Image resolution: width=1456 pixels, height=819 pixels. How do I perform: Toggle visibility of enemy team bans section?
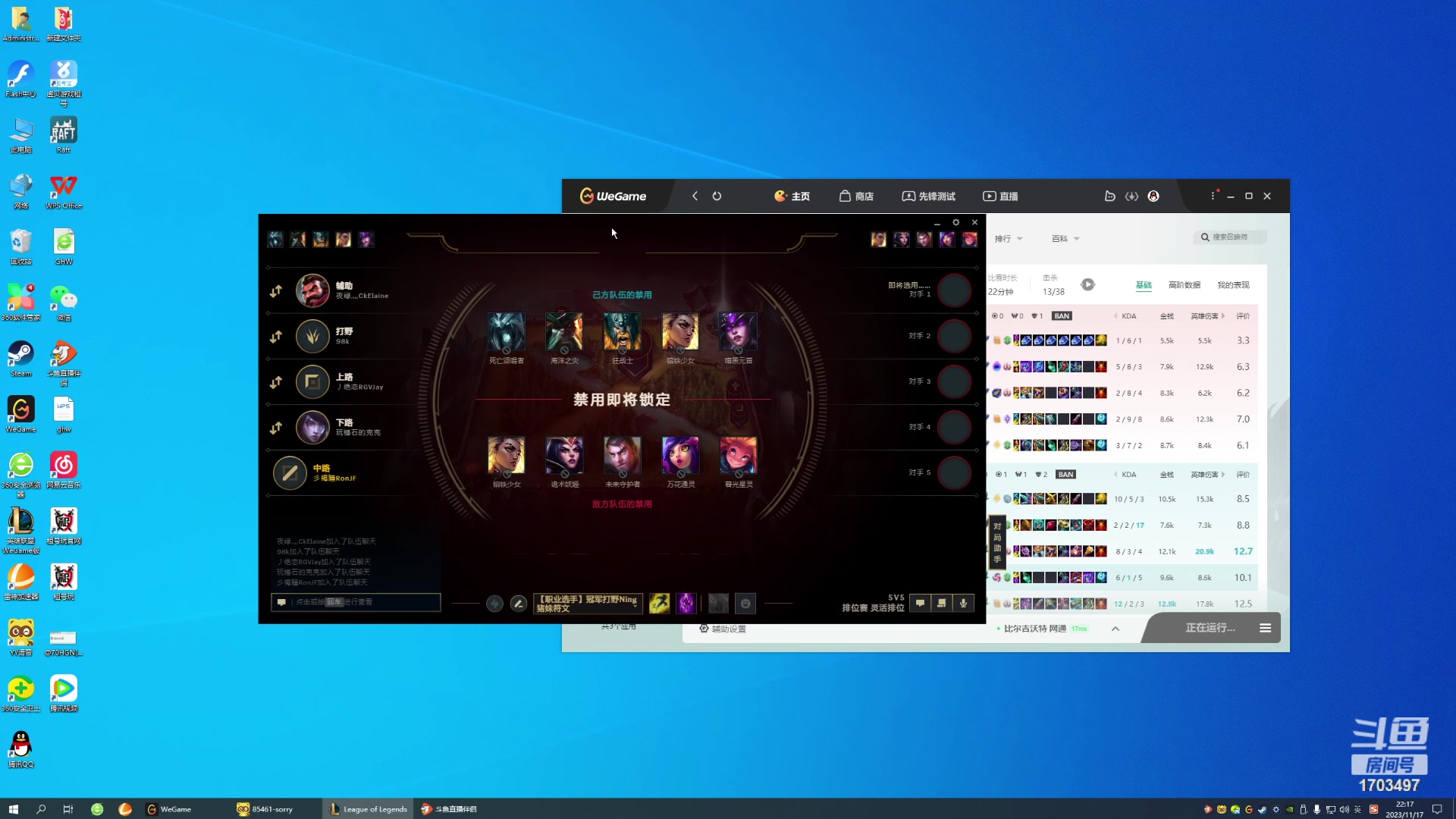(622, 504)
